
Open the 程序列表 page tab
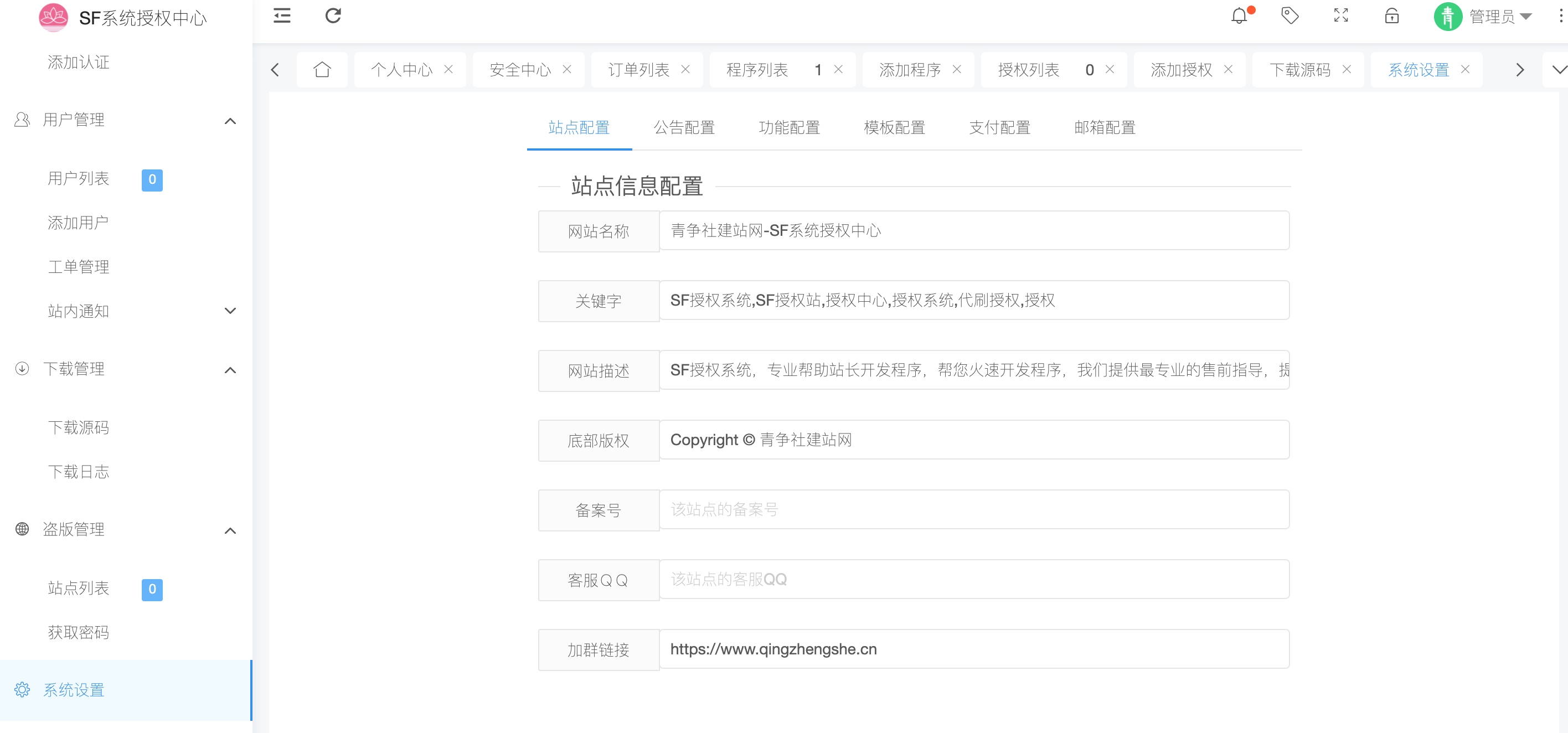point(757,70)
